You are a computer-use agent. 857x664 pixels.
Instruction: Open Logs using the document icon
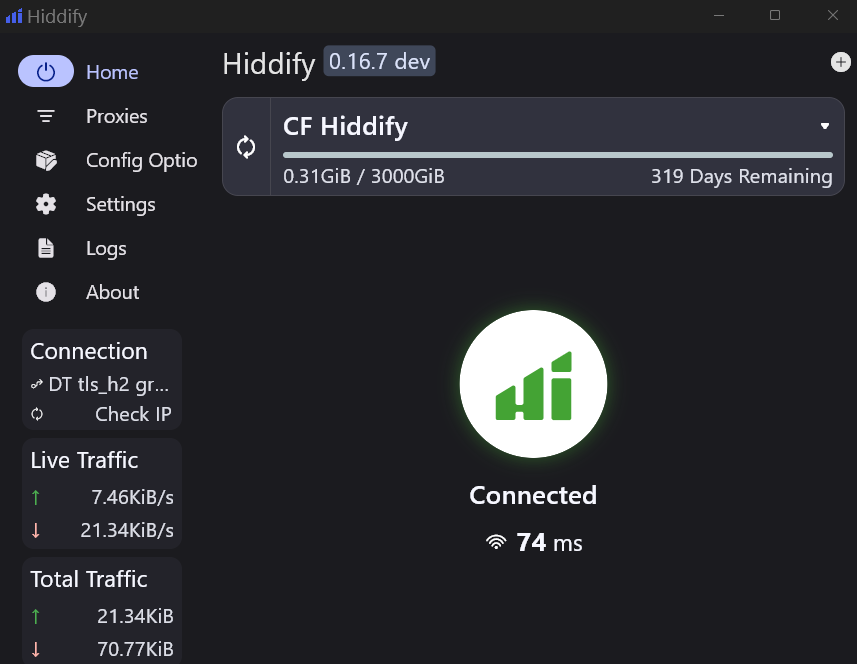pos(46,248)
